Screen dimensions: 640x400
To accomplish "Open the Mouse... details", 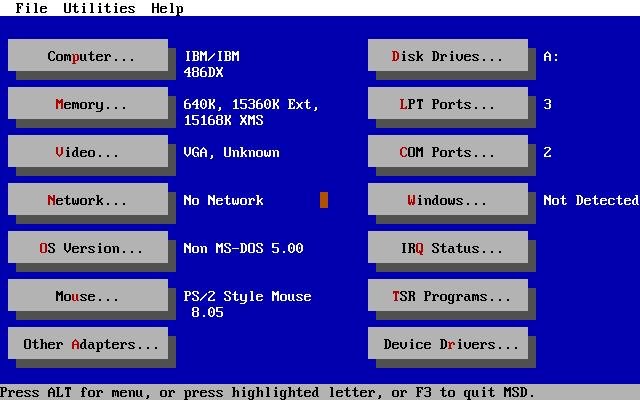I will (88, 296).
